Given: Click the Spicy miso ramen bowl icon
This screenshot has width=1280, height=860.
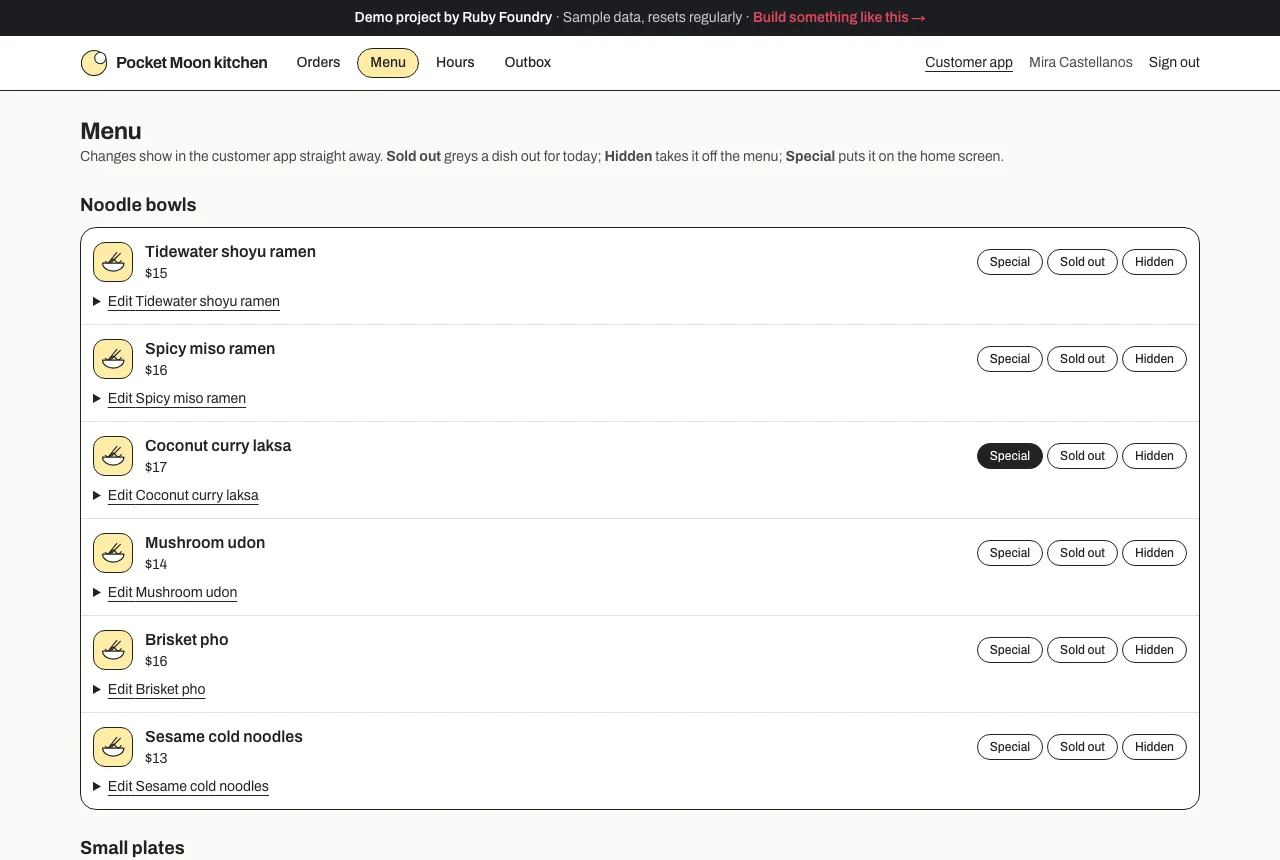Looking at the screenshot, I should pos(113,359).
